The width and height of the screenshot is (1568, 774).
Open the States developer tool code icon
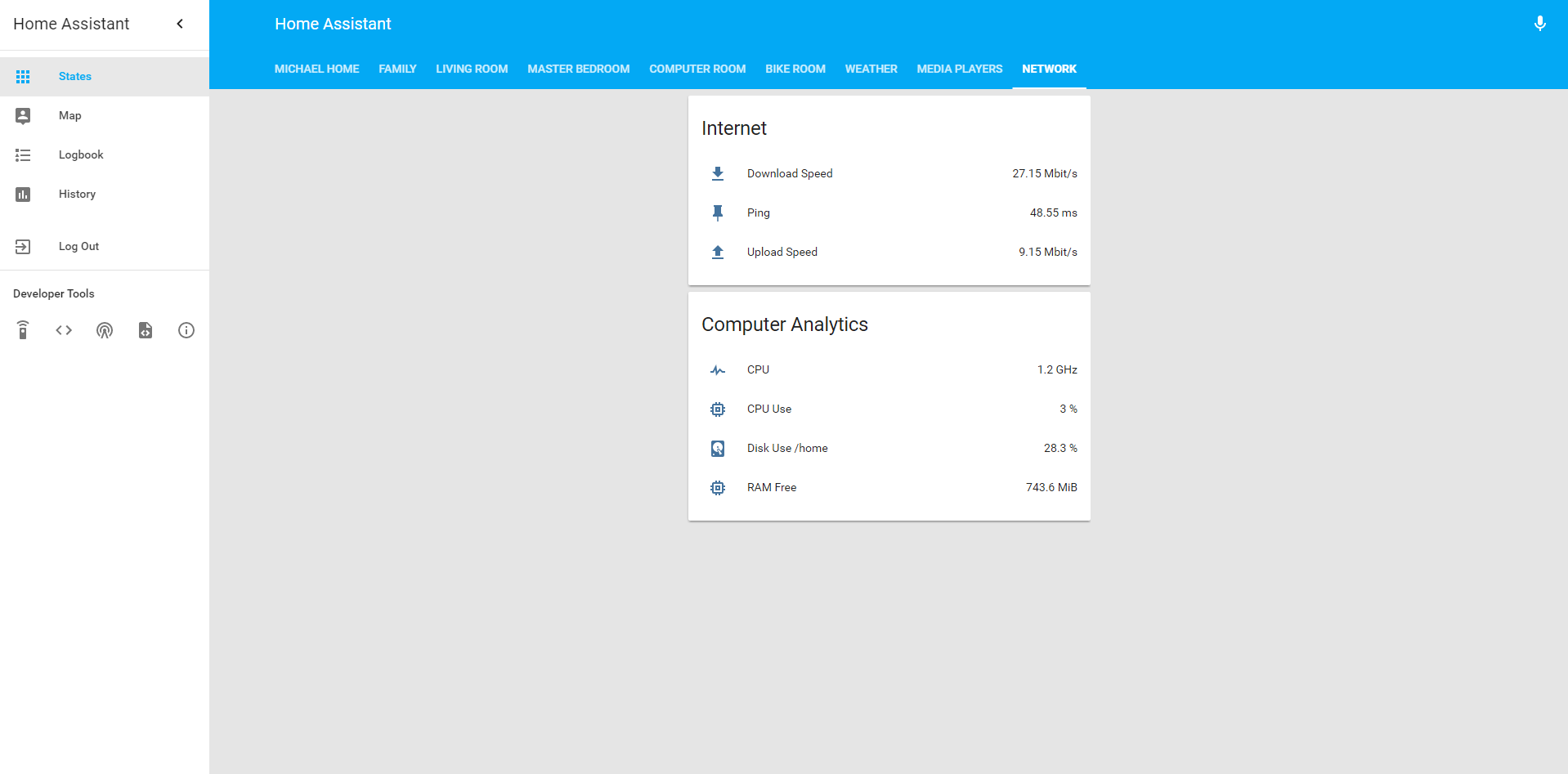tap(64, 330)
